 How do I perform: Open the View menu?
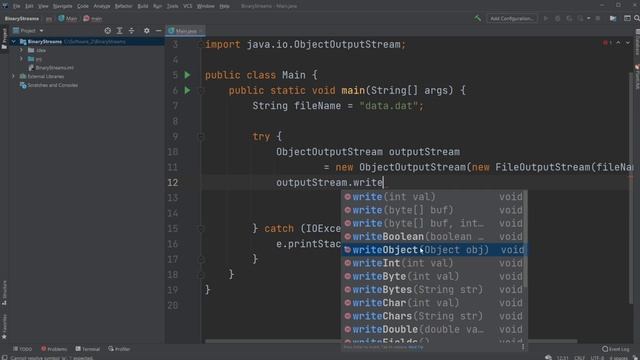(x=43, y=6)
